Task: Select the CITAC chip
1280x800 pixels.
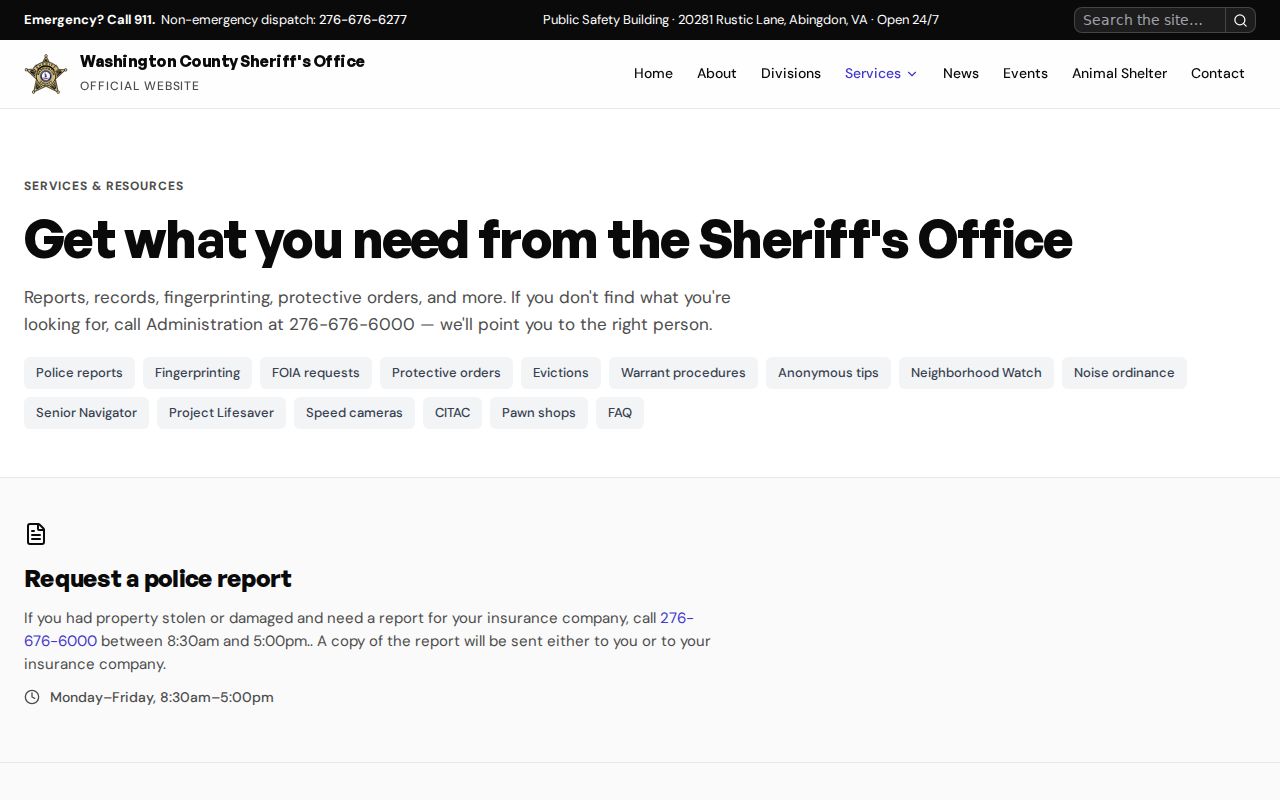Action: pyautogui.click(x=452, y=413)
